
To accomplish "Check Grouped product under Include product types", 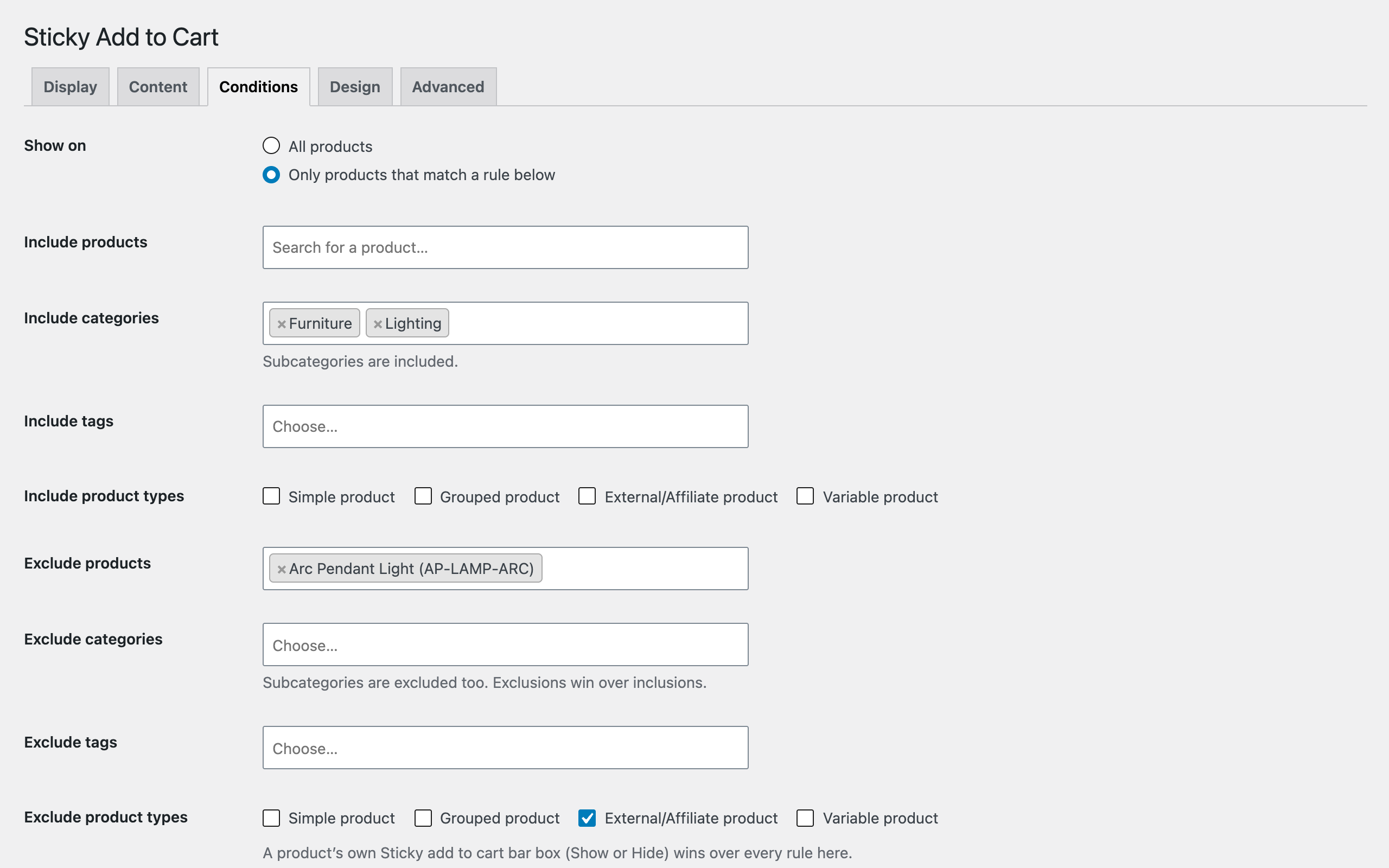I will 423,496.
